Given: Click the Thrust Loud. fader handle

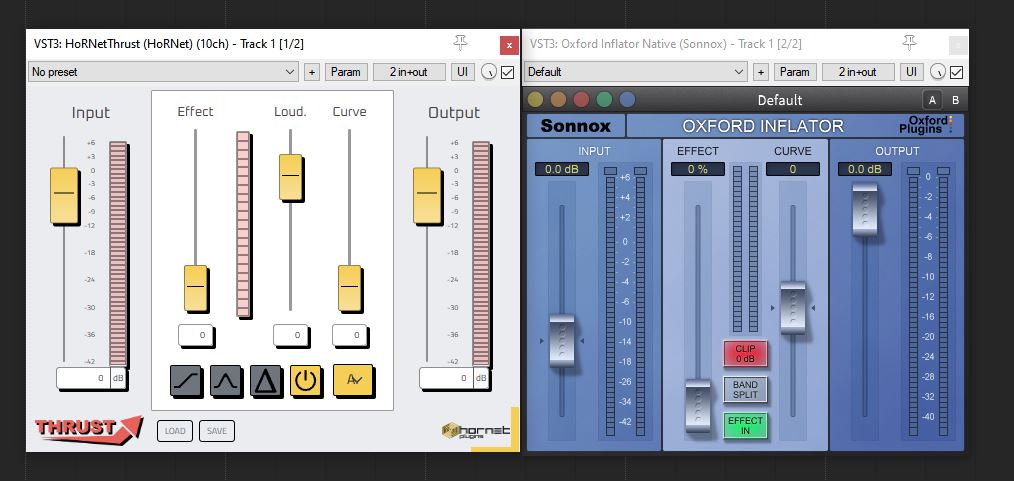Looking at the screenshot, I should 290,176.
